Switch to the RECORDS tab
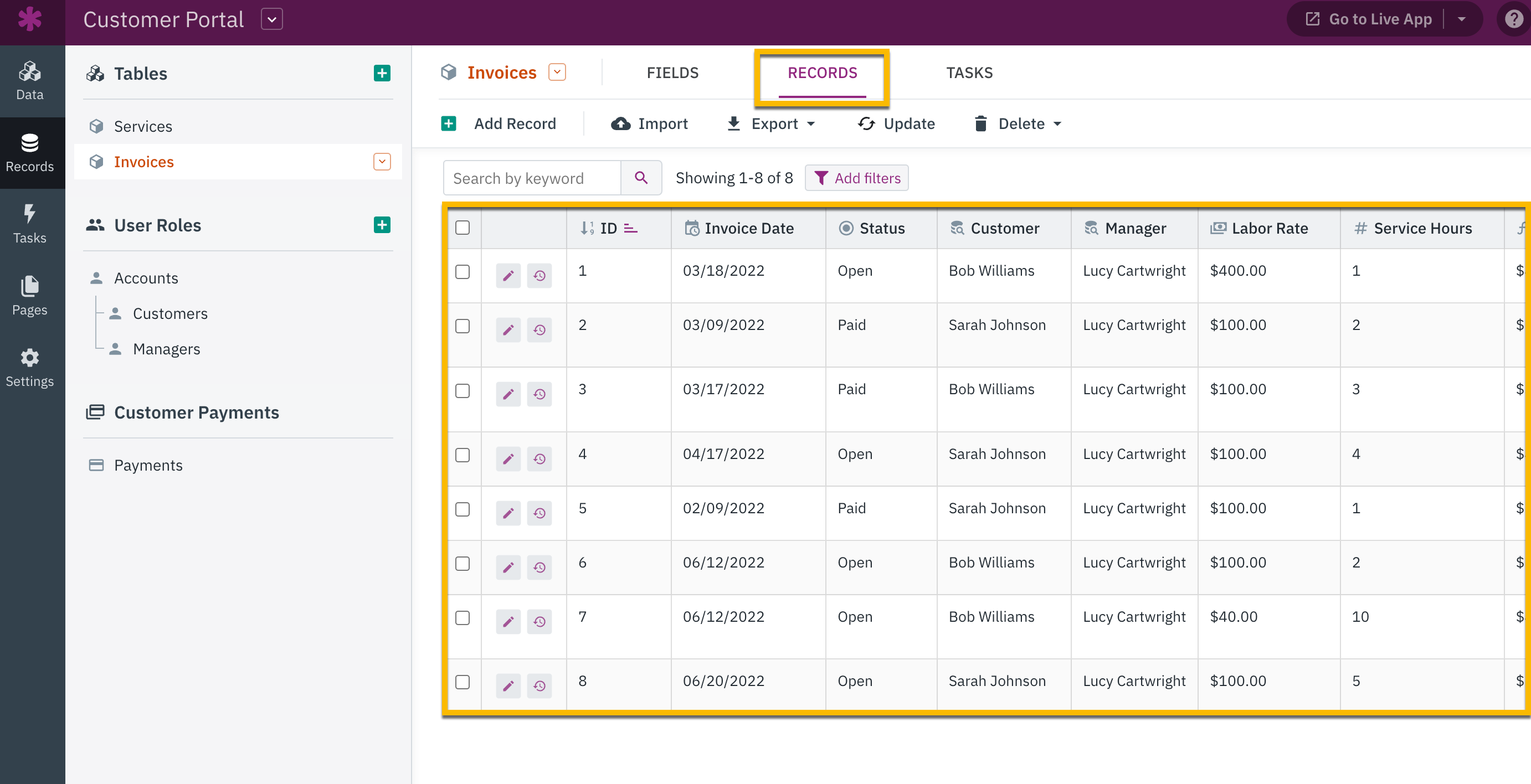This screenshot has height=784, width=1531. point(822,73)
